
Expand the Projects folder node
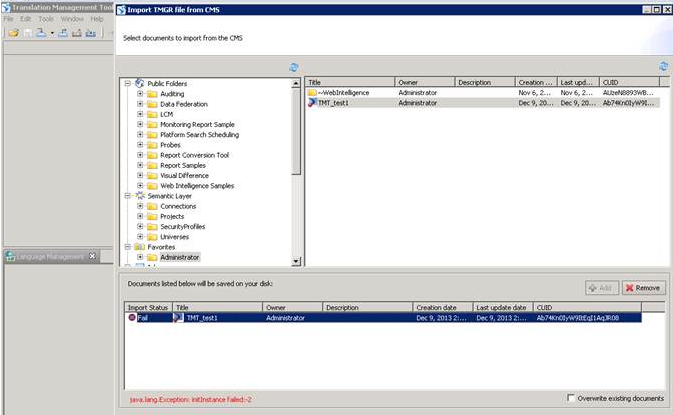[140, 216]
